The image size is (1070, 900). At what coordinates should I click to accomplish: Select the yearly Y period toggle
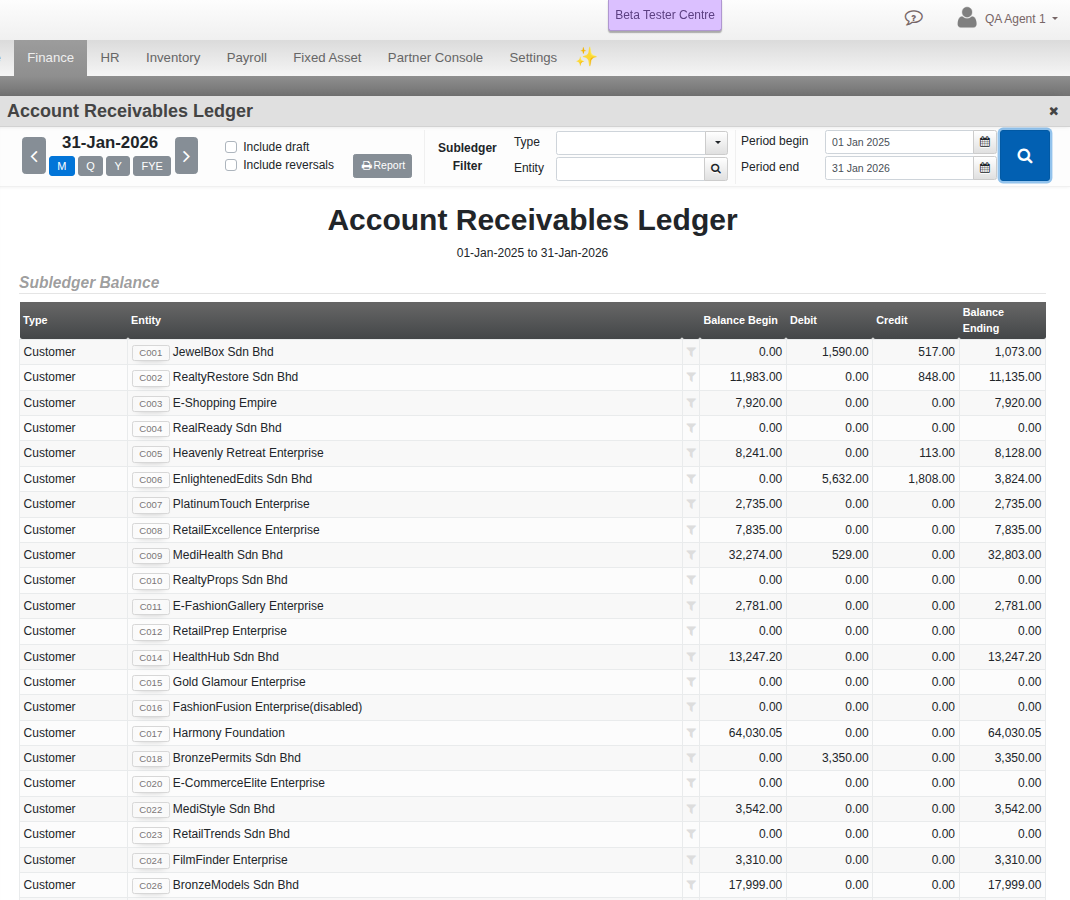[118, 166]
